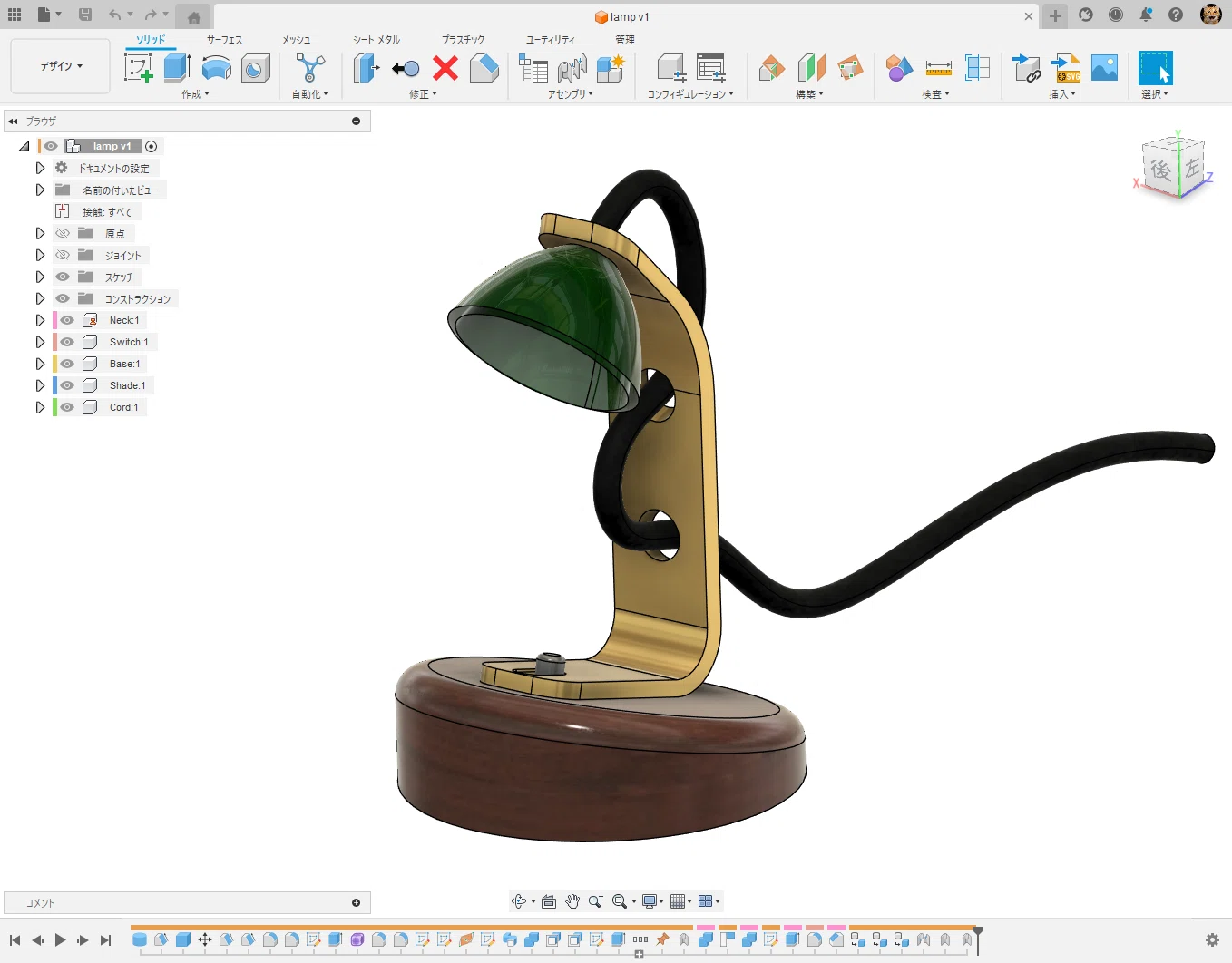Expand the ドキュメントの設定 node
This screenshot has width=1232, height=963.
(40, 168)
